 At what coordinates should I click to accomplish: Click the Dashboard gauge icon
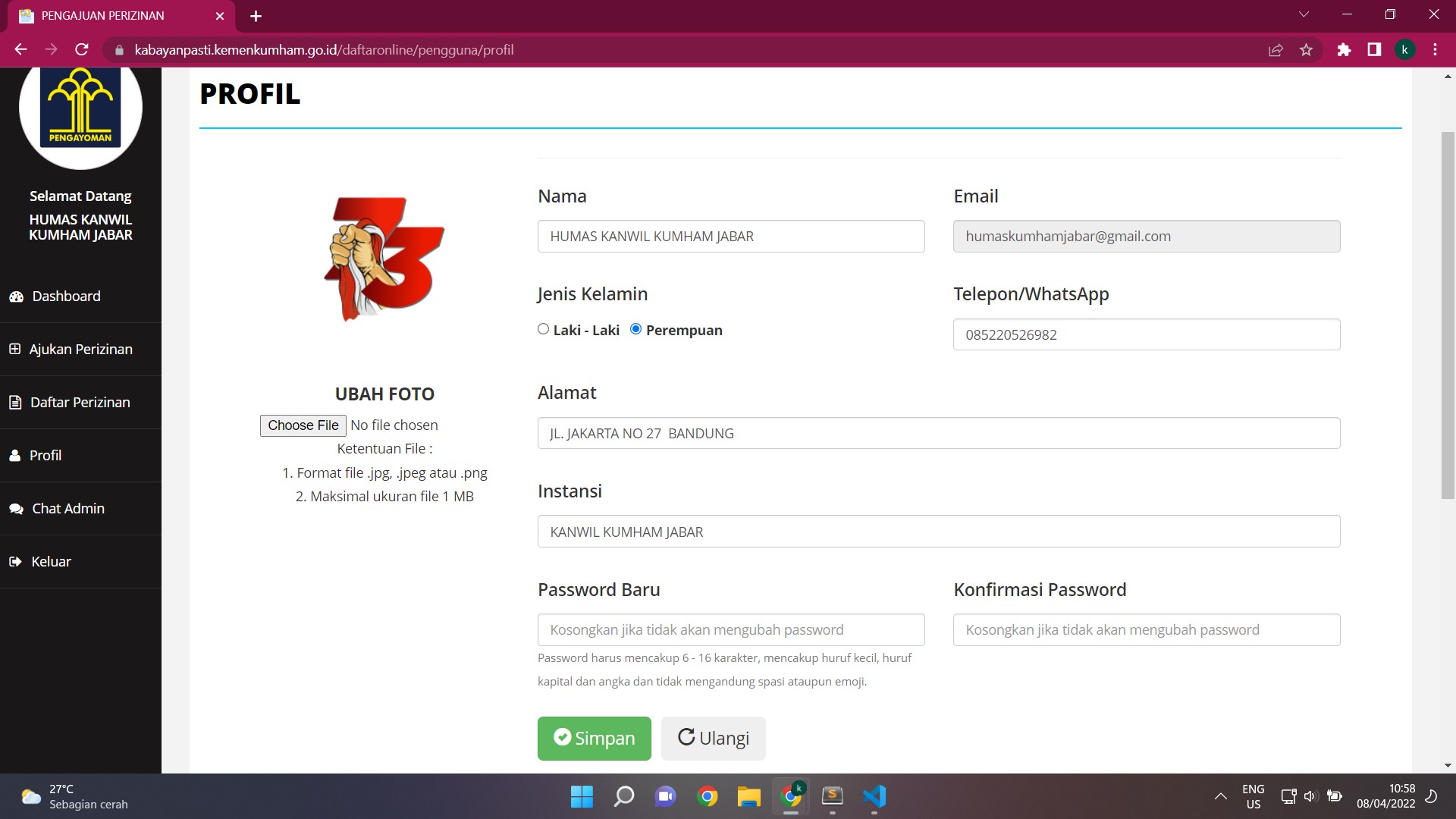pos(16,297)
